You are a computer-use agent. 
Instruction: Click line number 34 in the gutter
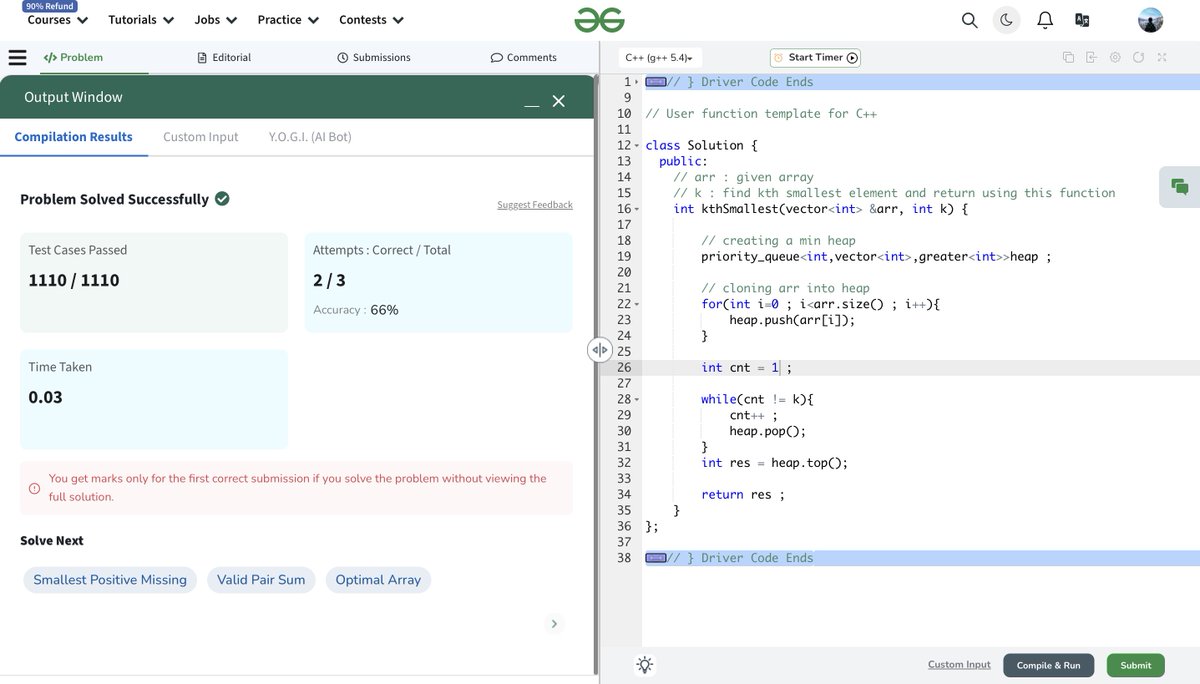pyautogui.click(x=624, y=494)
